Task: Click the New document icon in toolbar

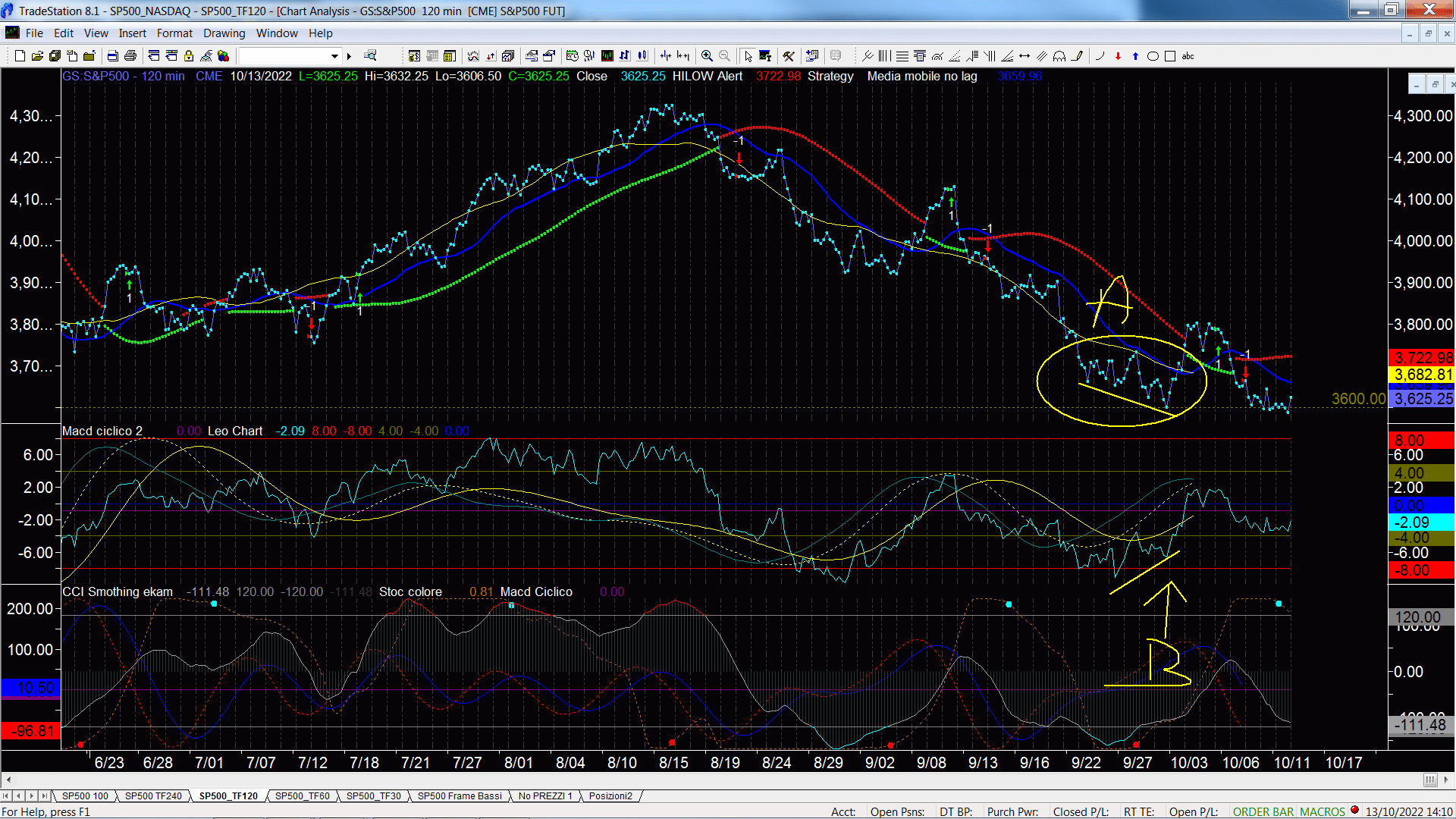Action: click(20, 56)
